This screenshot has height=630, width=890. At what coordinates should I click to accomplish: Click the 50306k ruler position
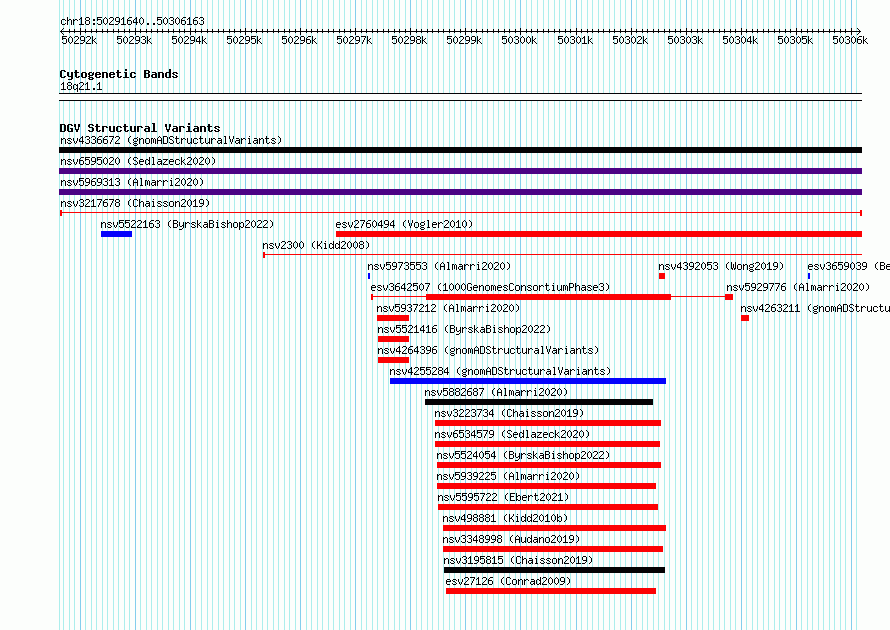850,40
